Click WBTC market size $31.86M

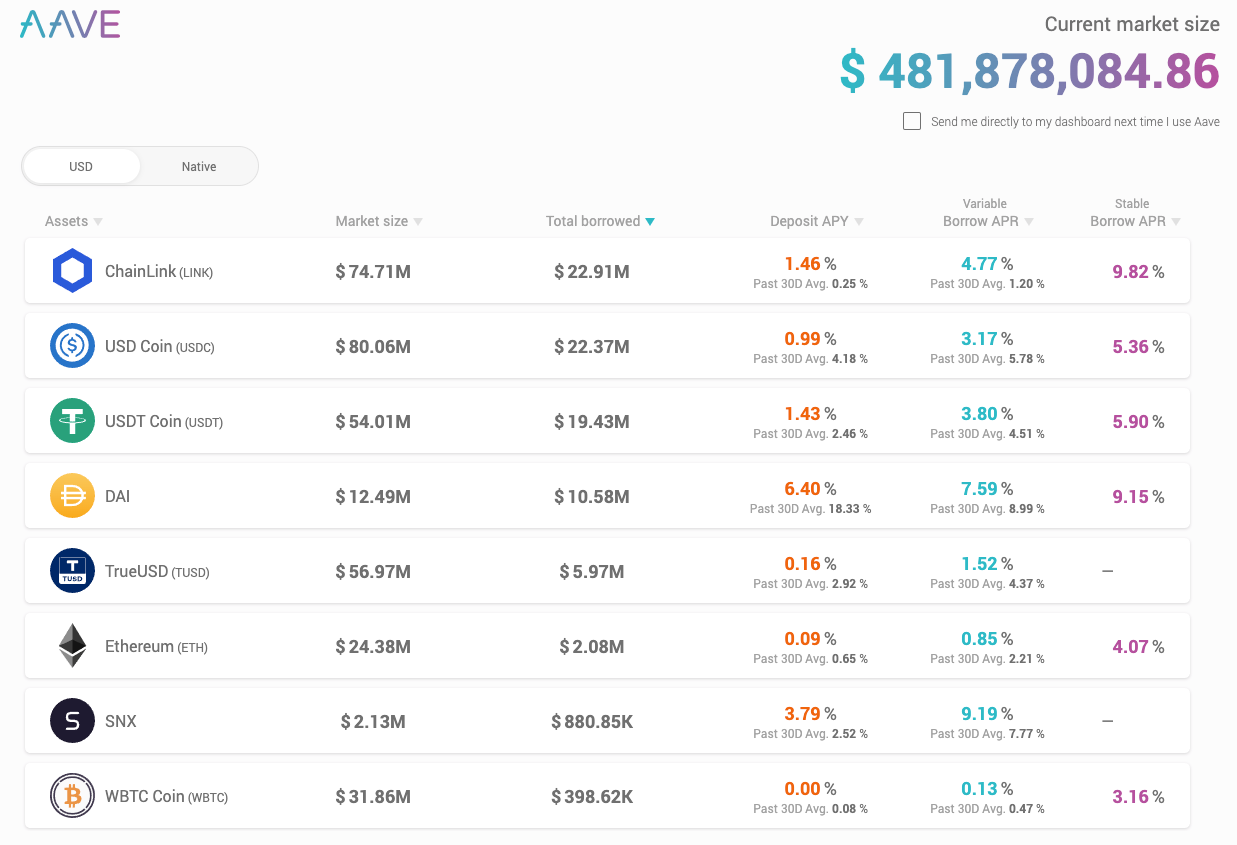(x=373, y=796)
